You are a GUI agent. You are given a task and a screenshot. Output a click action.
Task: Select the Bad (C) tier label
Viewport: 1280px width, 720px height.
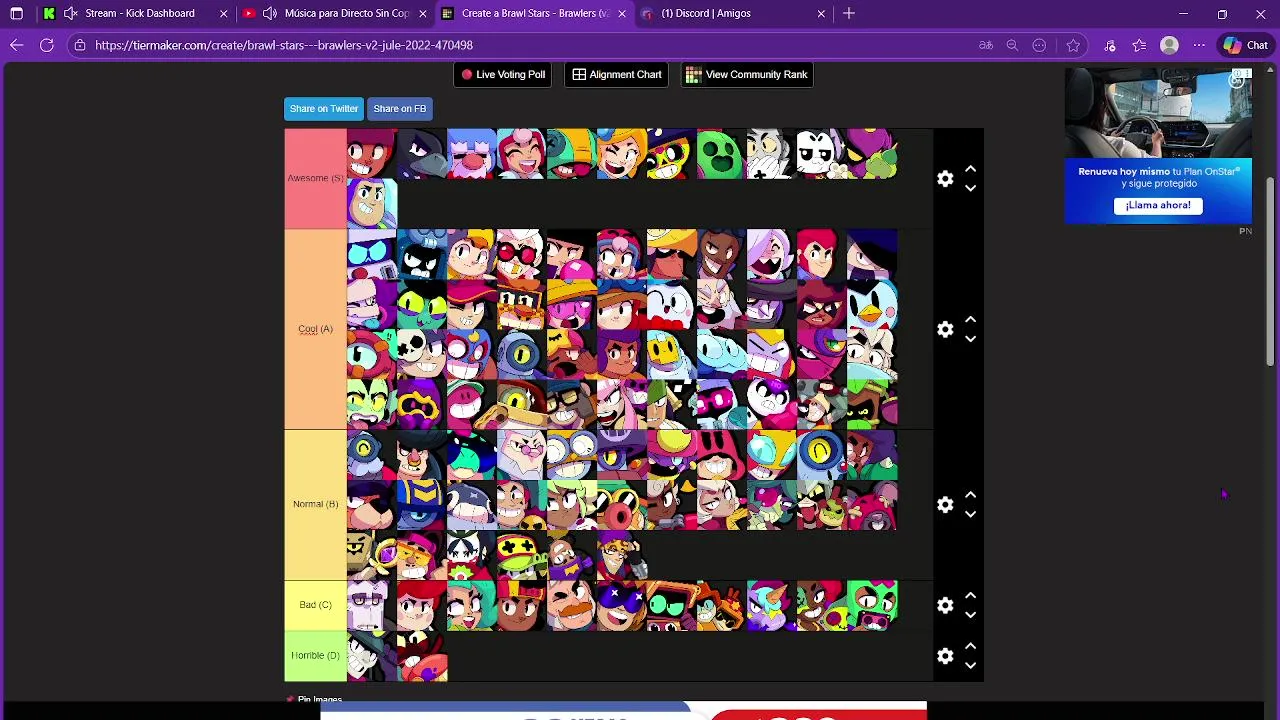tap(315, 605)
